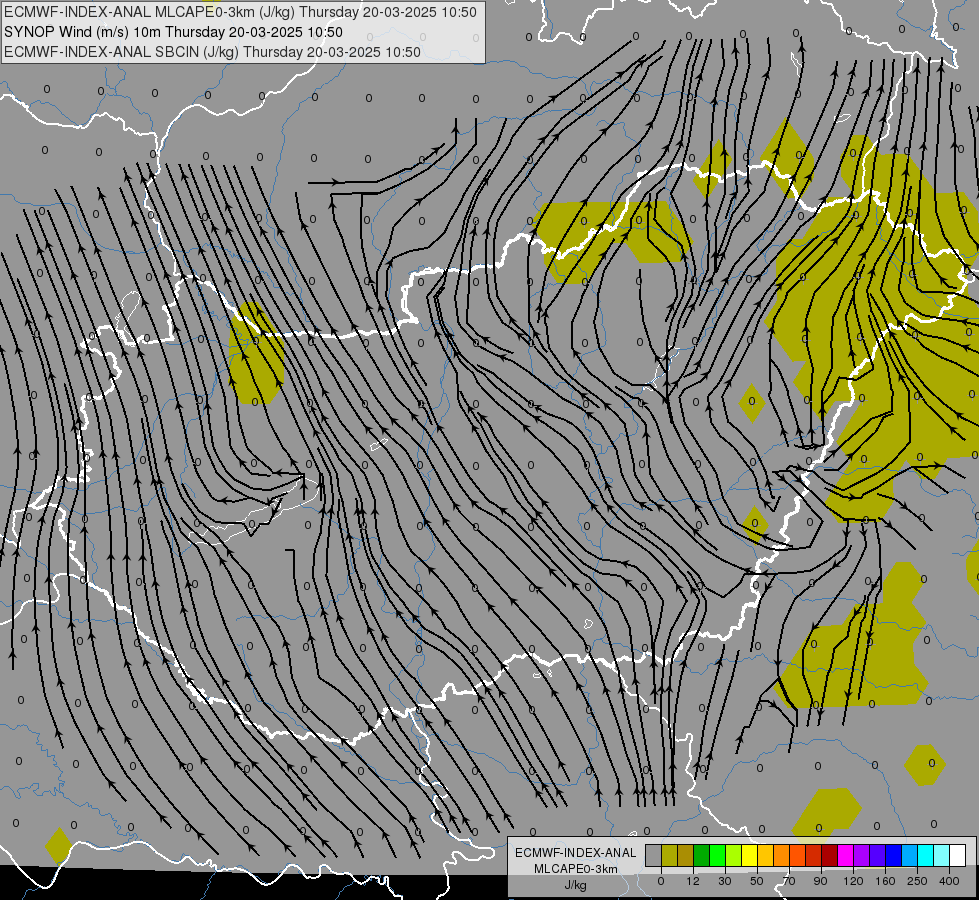Click the legend value 50
Screen dimensions: 979x900
coord(757,881)
